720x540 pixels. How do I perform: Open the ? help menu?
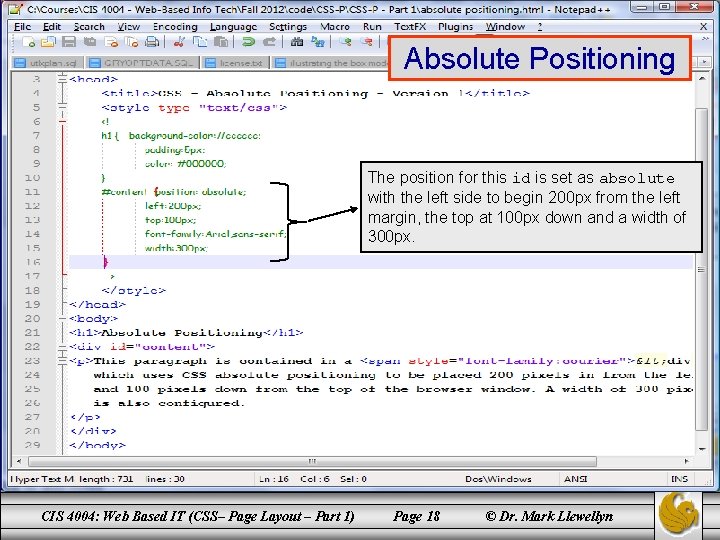pos(540,27)
